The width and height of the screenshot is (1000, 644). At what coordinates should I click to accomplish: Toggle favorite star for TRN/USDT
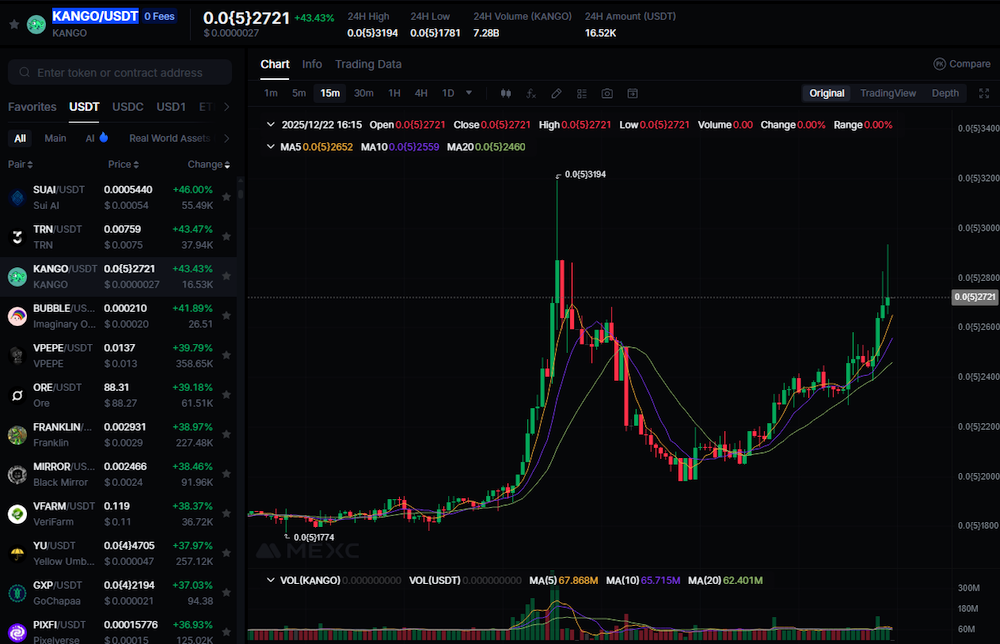(x=227, y=236)
